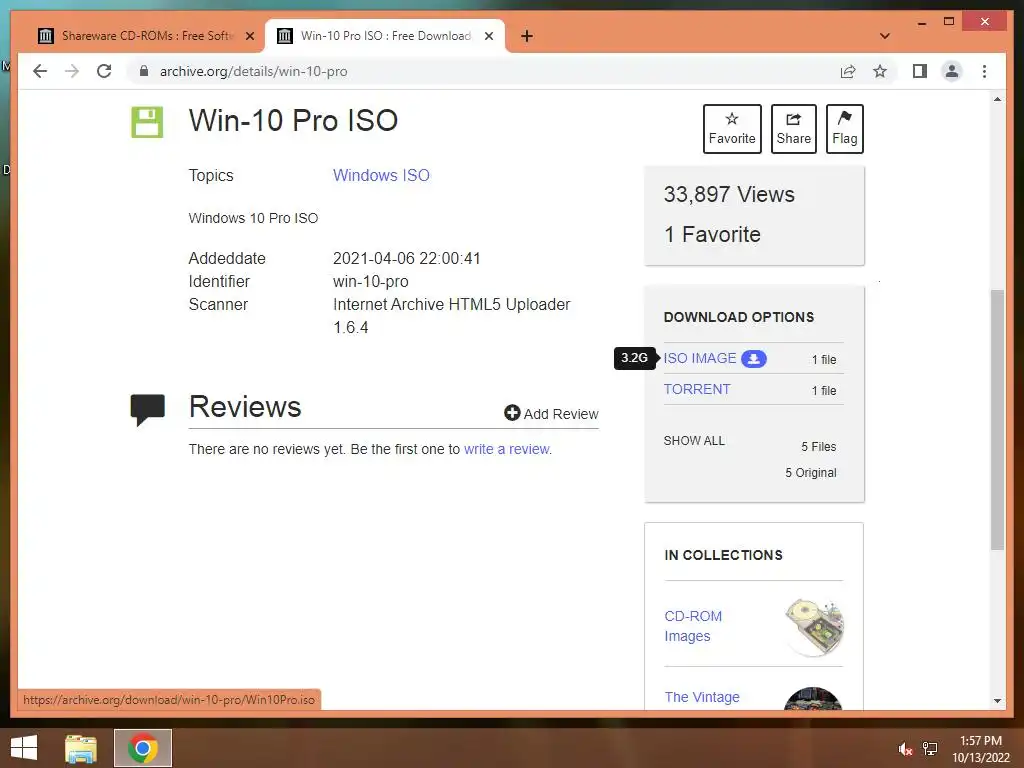This screenshot has width=1024, height=768.
Task: Click the 5 Original files entry
Action: (x=810, y=473)
